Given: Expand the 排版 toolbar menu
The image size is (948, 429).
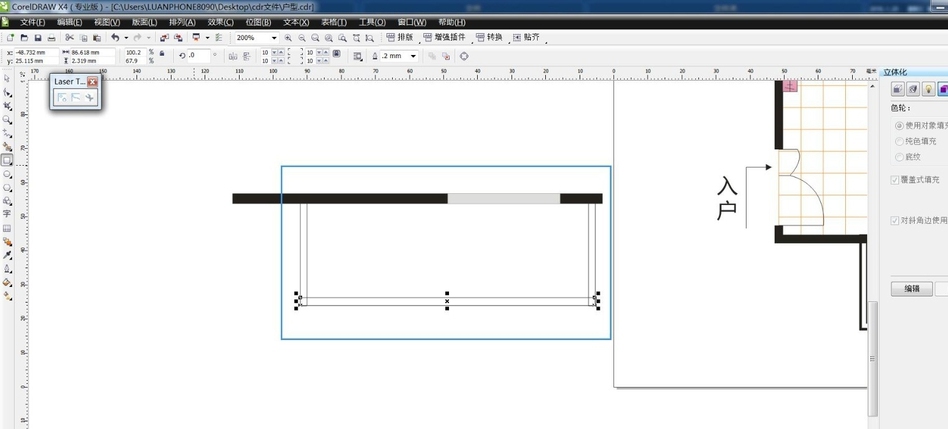Looking at the screenshot, I should click(400, 38).
